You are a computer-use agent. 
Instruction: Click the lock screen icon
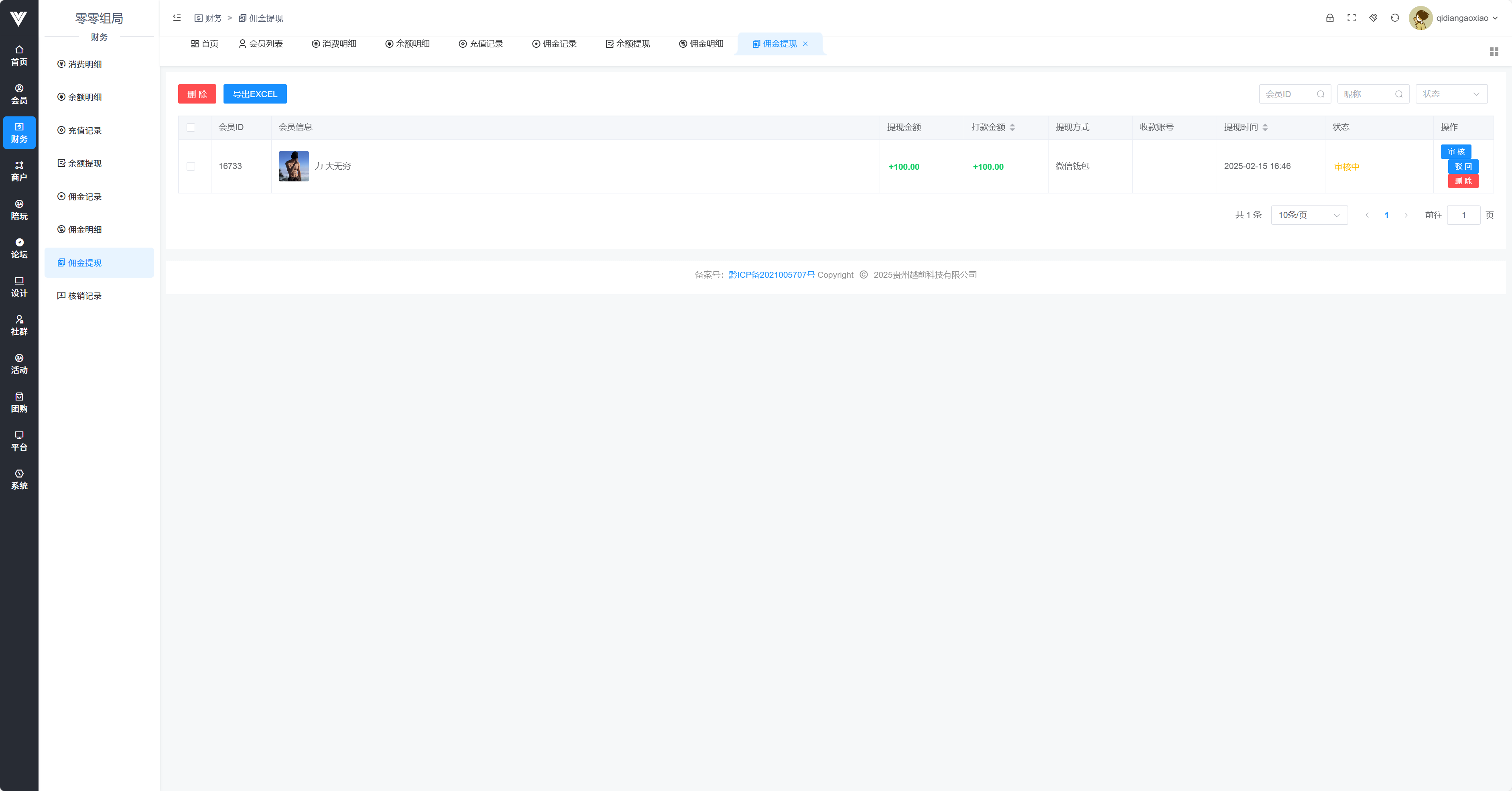pyautogui.click(x=1329, y=18)
